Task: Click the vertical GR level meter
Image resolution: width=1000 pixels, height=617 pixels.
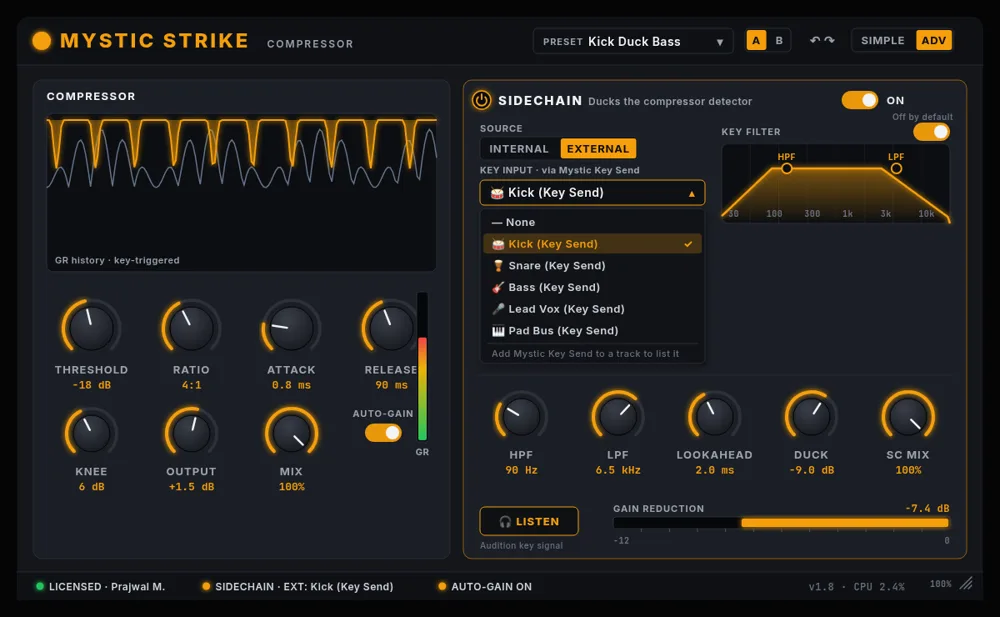Action: [x=422, y=367]
